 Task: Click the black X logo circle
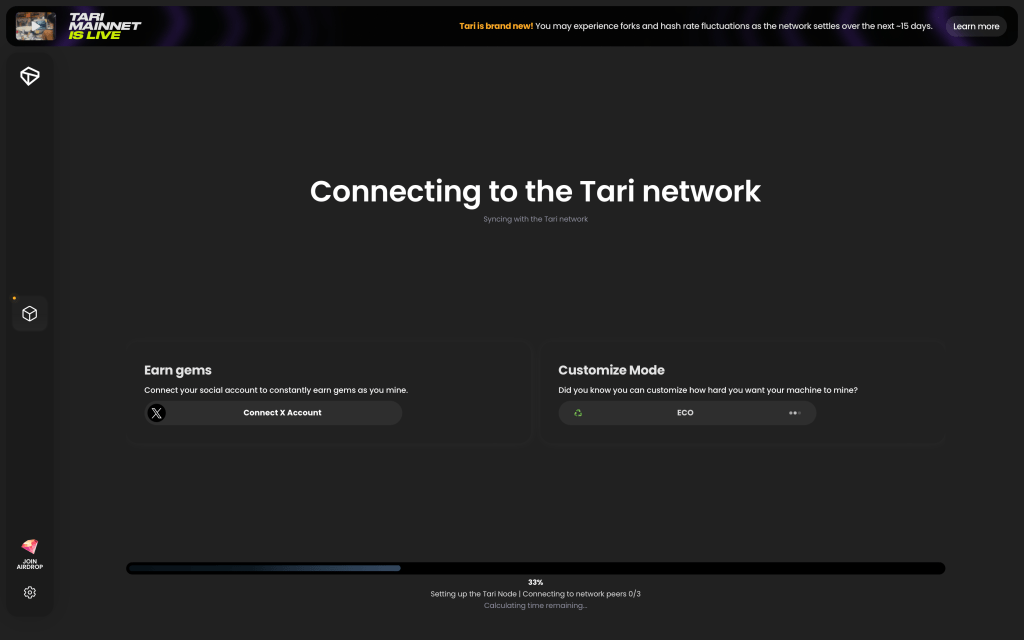click(x=157, y=412)
